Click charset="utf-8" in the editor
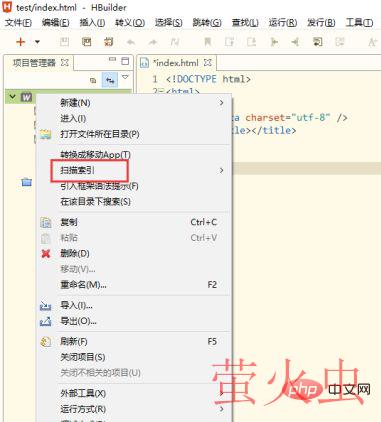381x422 pixels. coord(288,117)
